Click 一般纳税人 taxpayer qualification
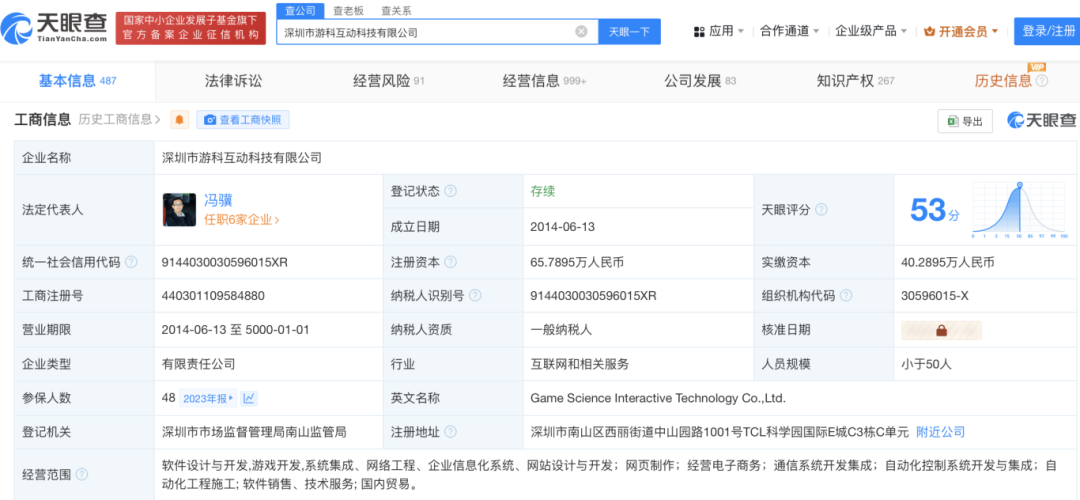Image resolution: width=1080 pixels, height=500 pixels. tap(561, 330)
